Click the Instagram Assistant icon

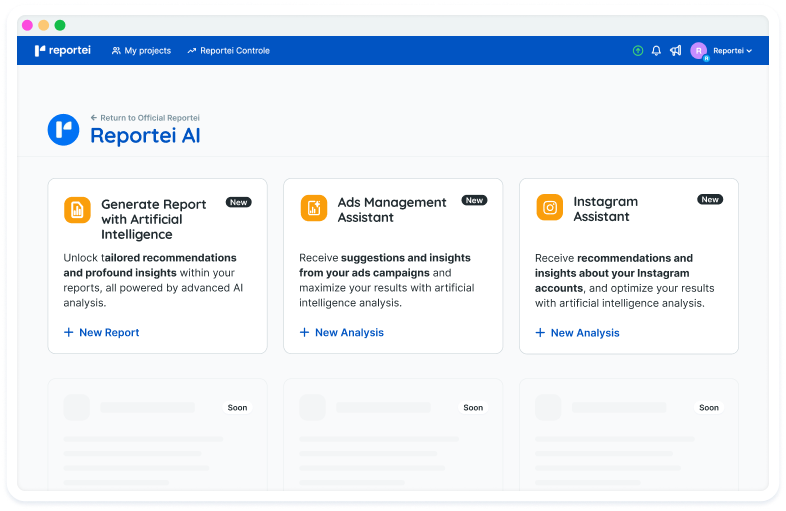[x=550, y=208]
